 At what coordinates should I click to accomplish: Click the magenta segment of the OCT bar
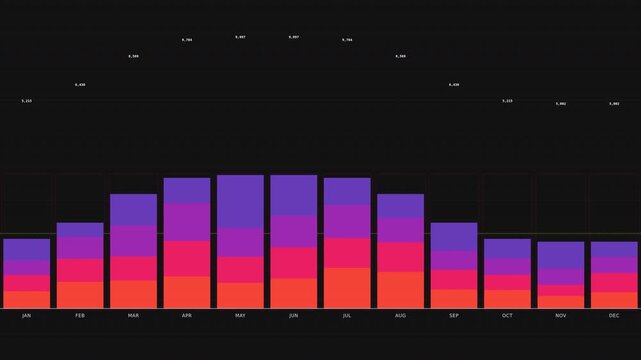[507, 266]
